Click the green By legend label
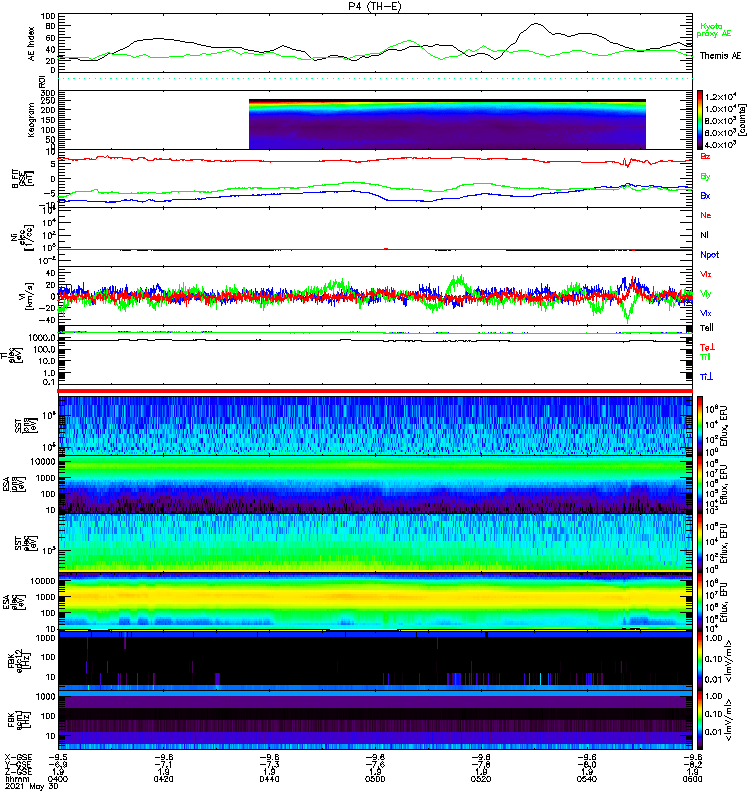 pos(705,176)
